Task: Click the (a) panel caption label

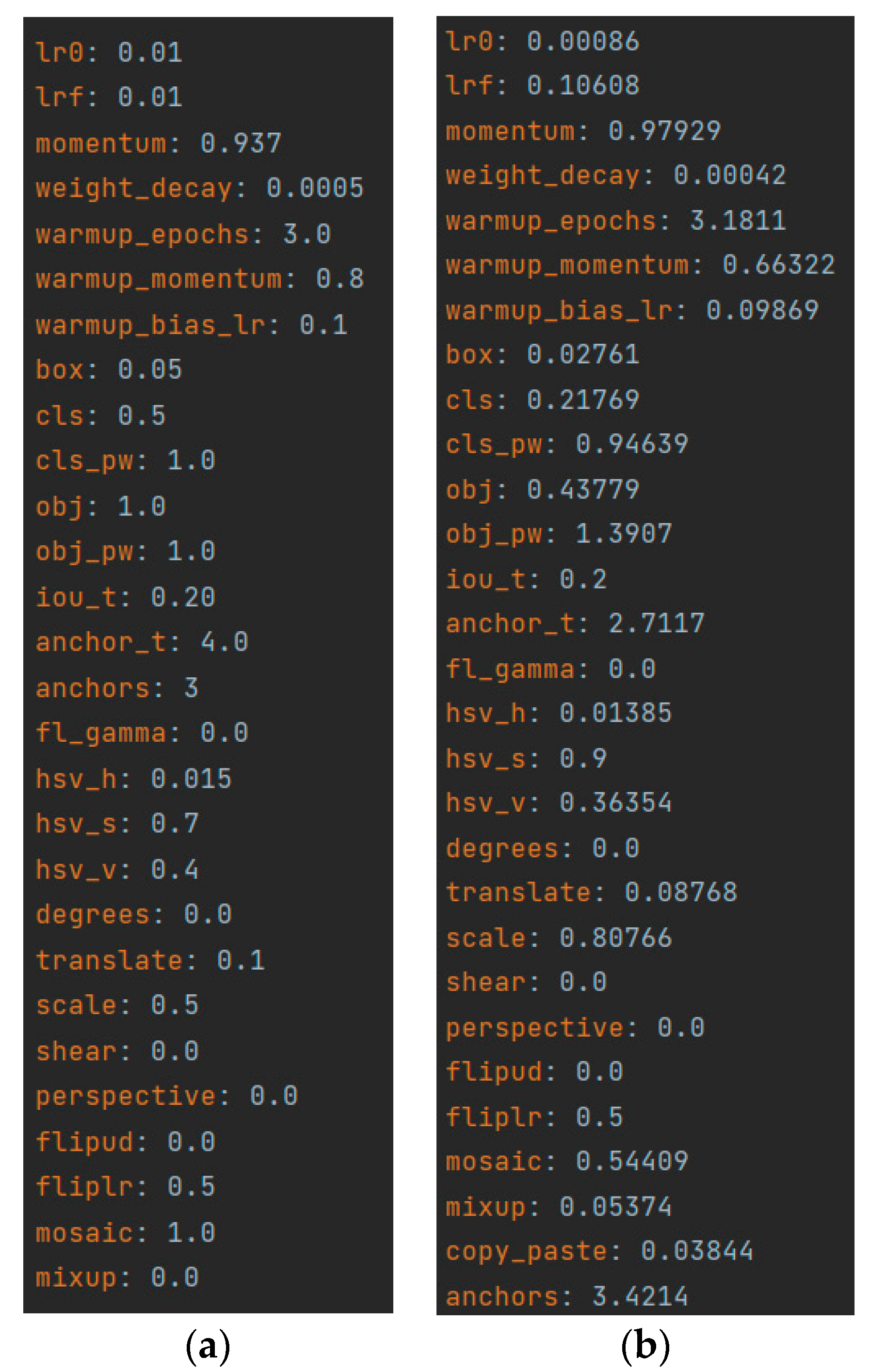Action: tap(208, 1346)
